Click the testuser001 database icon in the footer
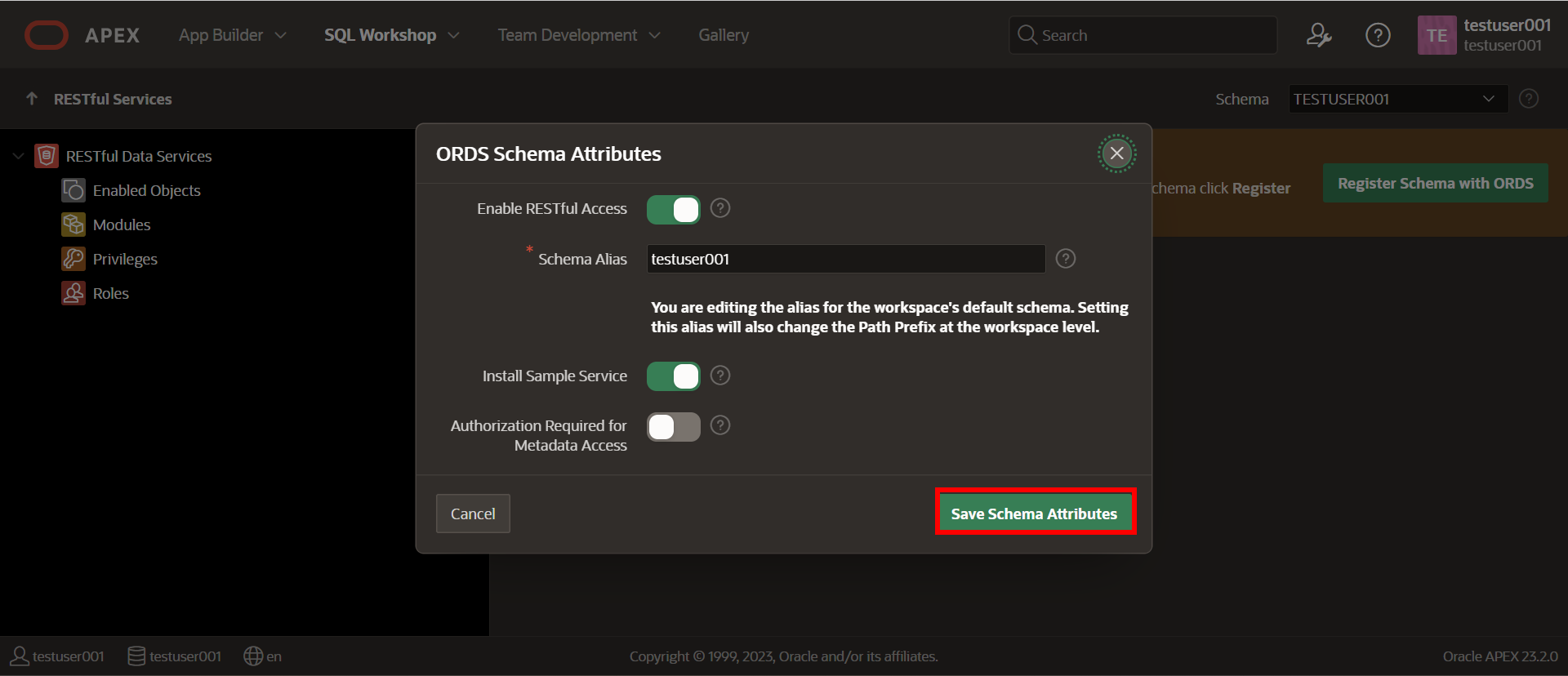This screenshot has height=676, width=1568. 136,656
